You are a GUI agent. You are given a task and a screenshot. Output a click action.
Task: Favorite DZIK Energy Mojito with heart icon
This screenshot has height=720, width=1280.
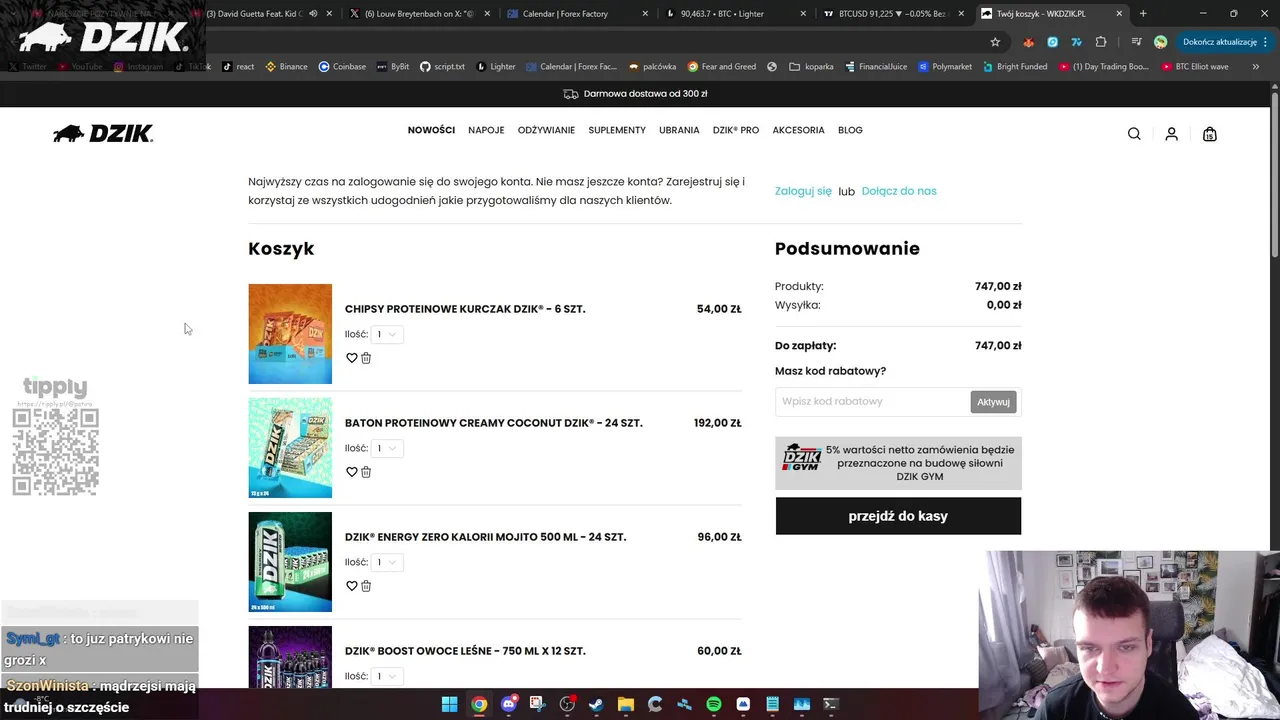pyautogui.click(x=351, y=586)
